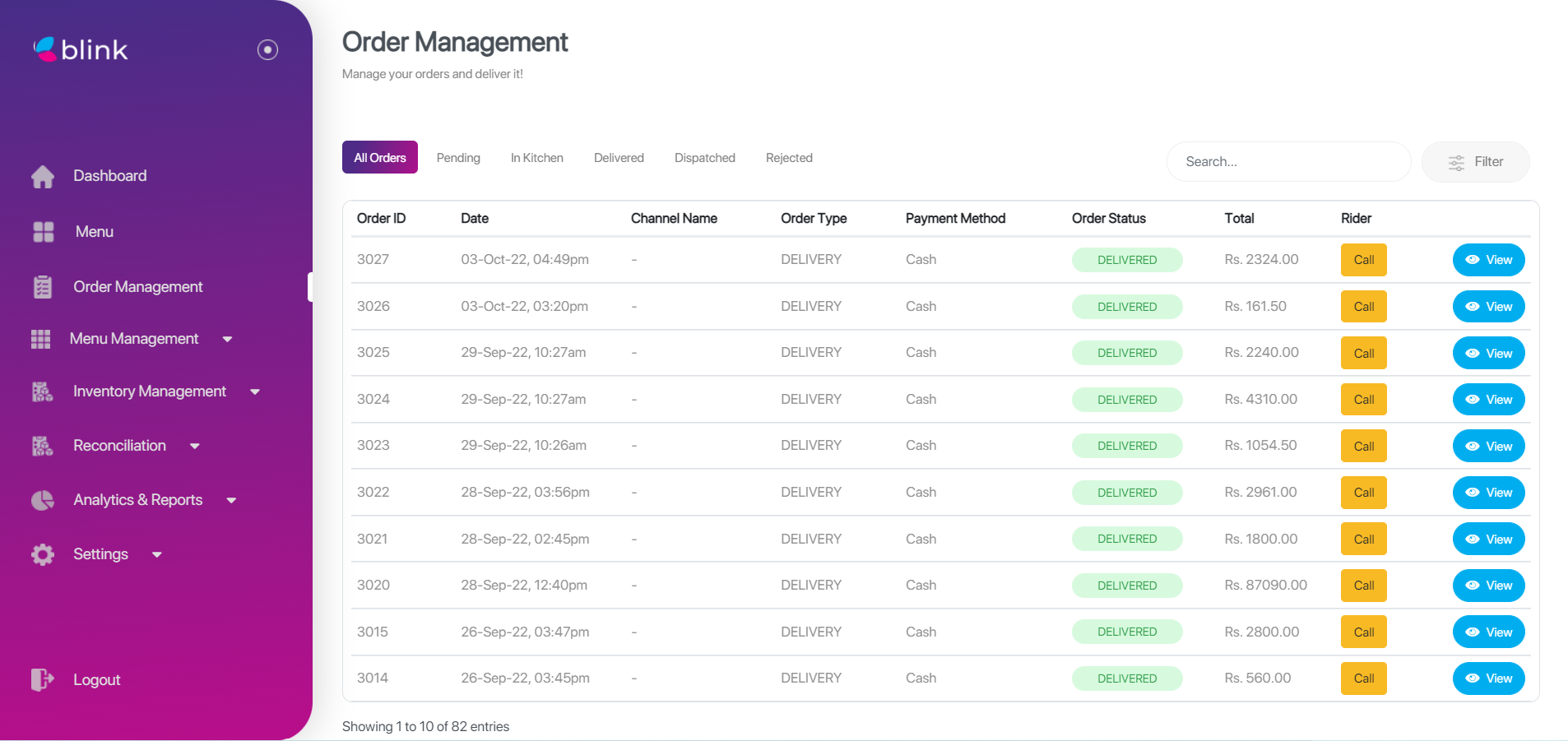Expand the Menu Management dropdown
Screen dimensions: 1568x741
tap(228, 339)
